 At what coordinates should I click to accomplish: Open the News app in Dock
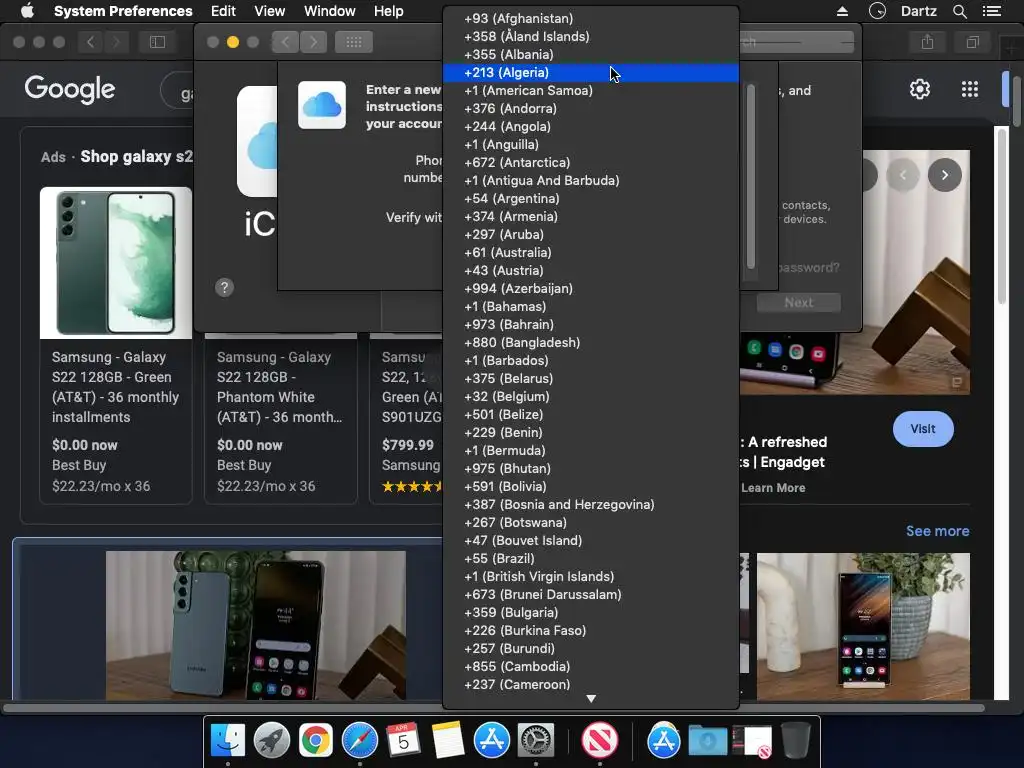point(600,741)
